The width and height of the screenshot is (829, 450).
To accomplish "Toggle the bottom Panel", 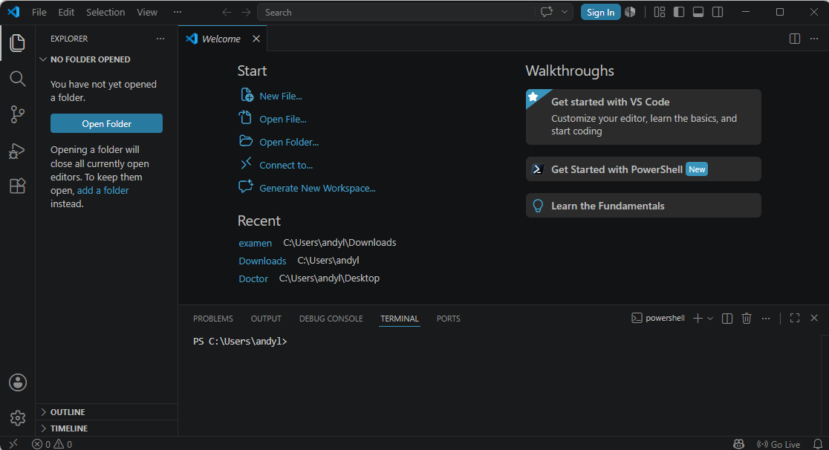I will point(698,12).
